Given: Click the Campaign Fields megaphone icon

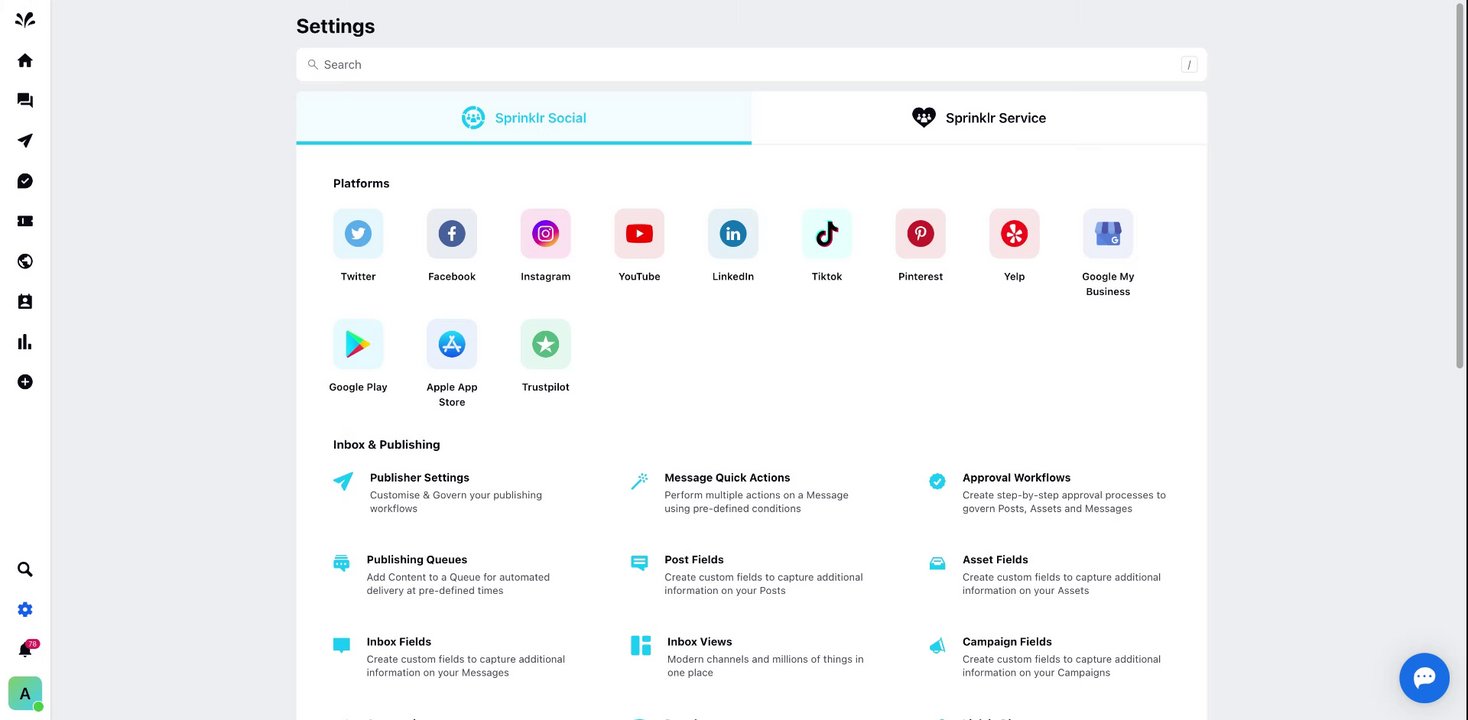Looking at the screenshot, I should coord(937,646).
